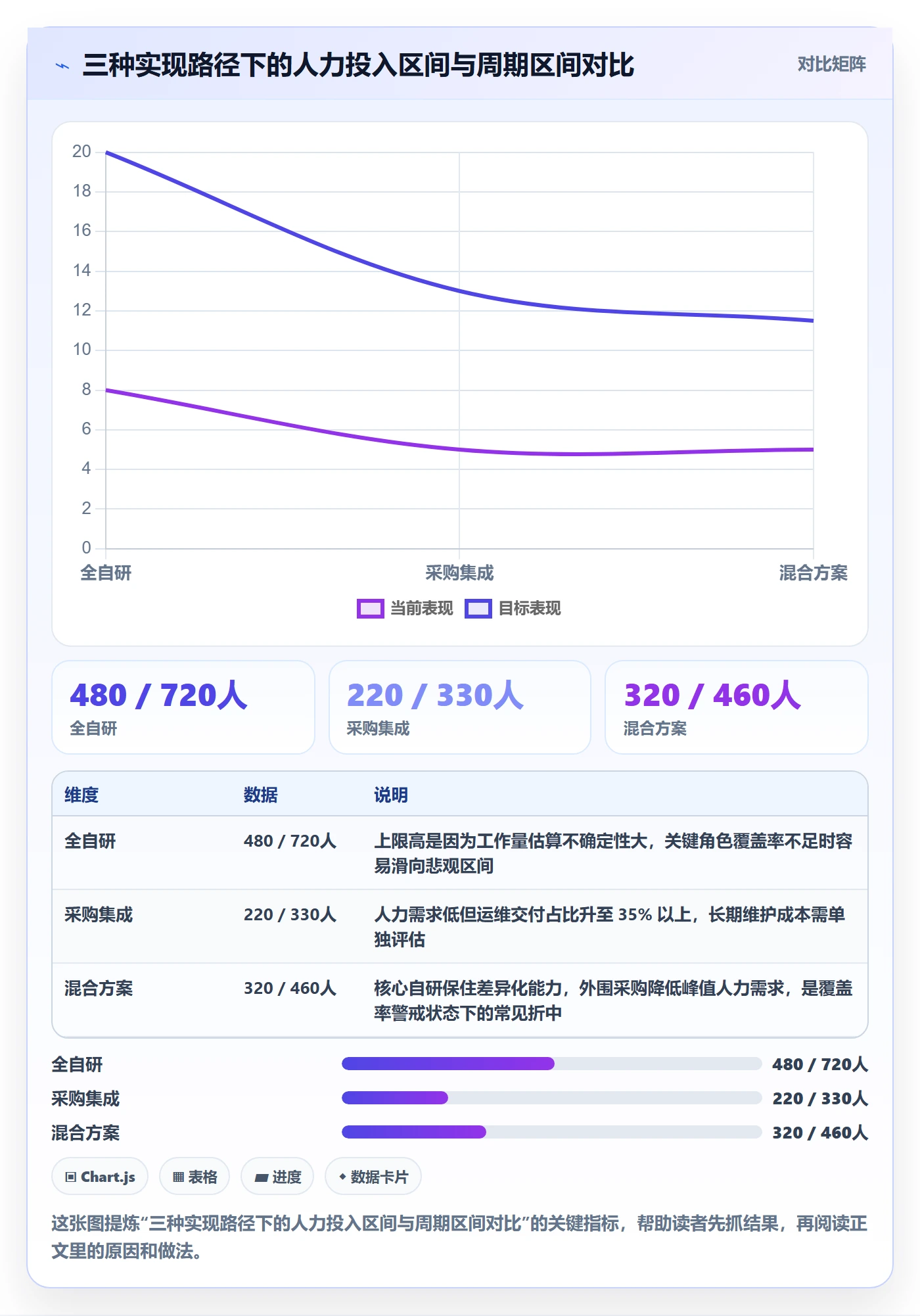
Task: Click the lightning icon beside the title
Action: point(62,66)
